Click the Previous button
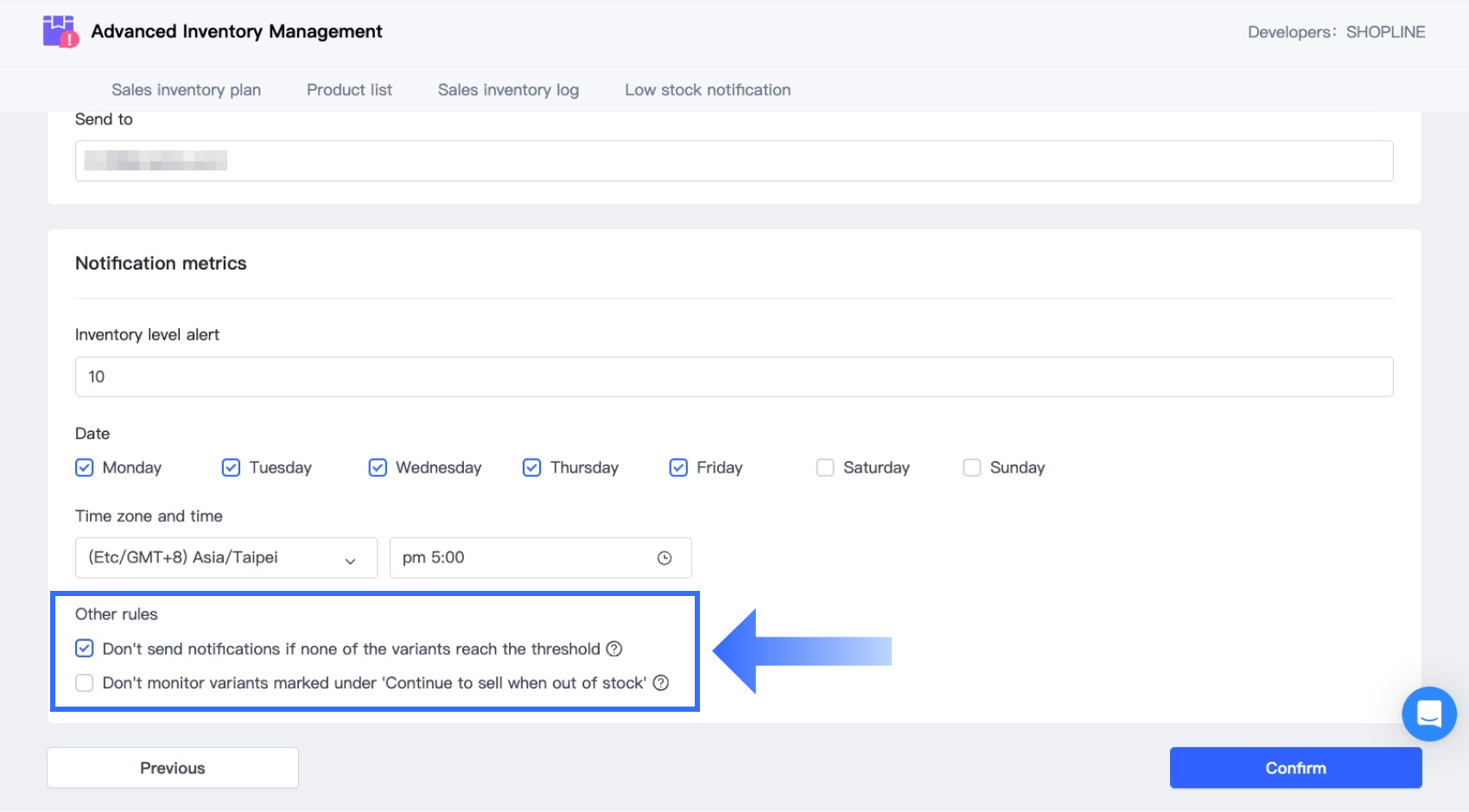The height and width of the screenshot is (812, 1469). 173,768
